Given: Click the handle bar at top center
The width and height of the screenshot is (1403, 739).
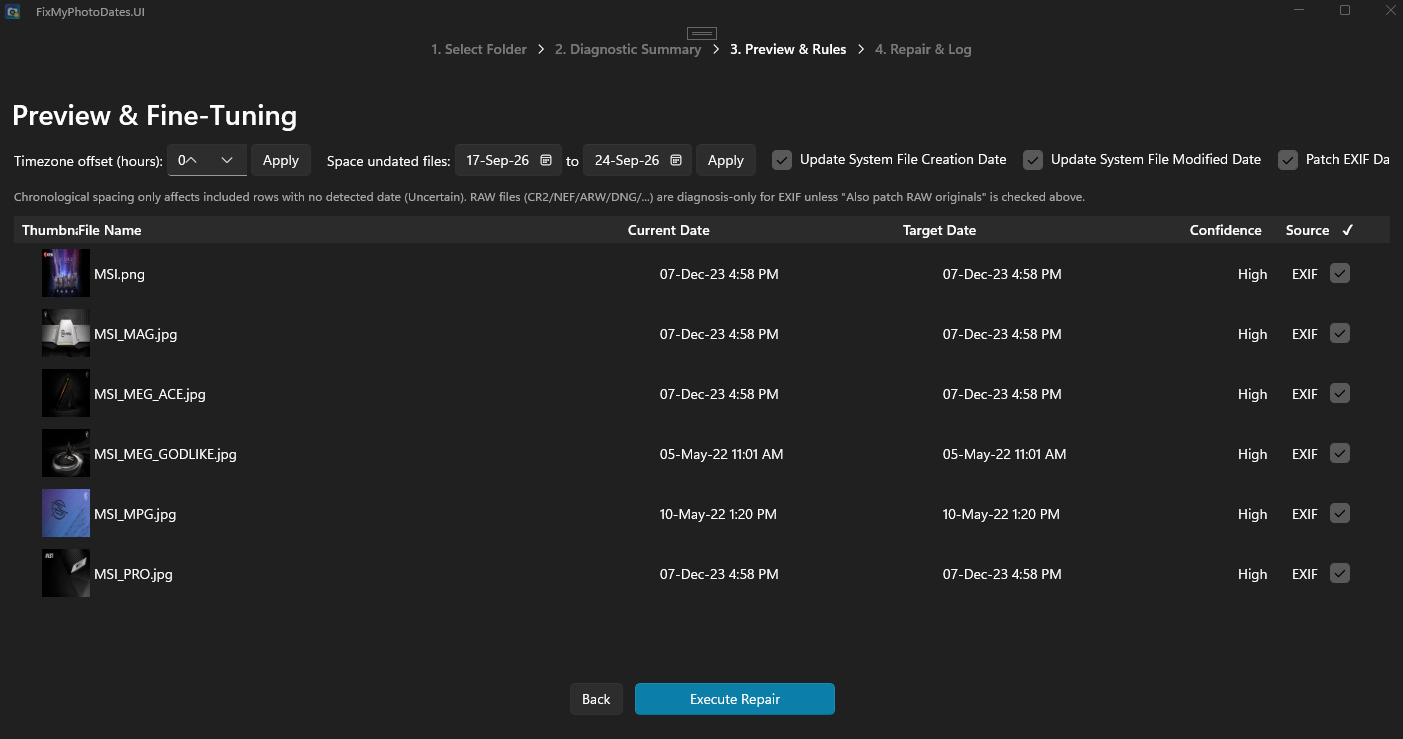Looking at the screenshot, I should [x=702, y=33].
